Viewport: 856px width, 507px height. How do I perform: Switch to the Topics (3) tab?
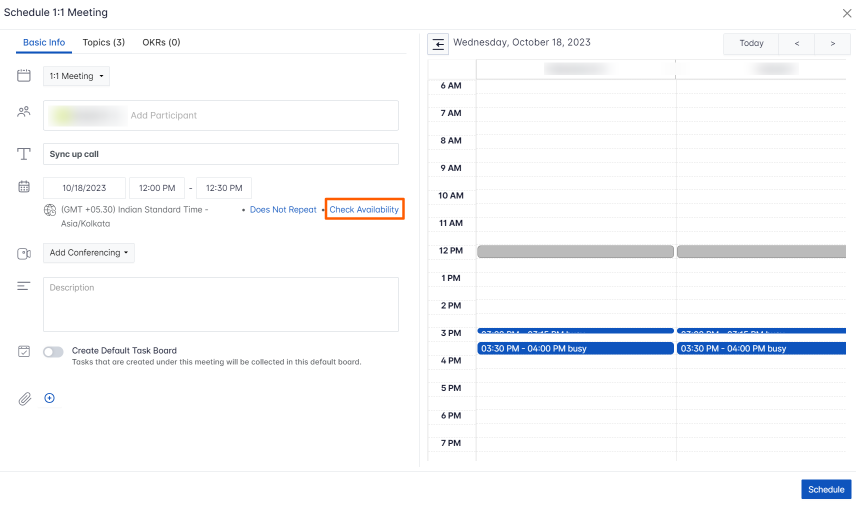[104, 43]
